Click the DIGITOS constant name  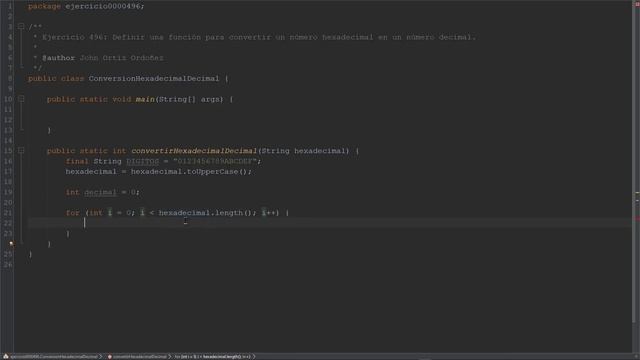[142, 161]
